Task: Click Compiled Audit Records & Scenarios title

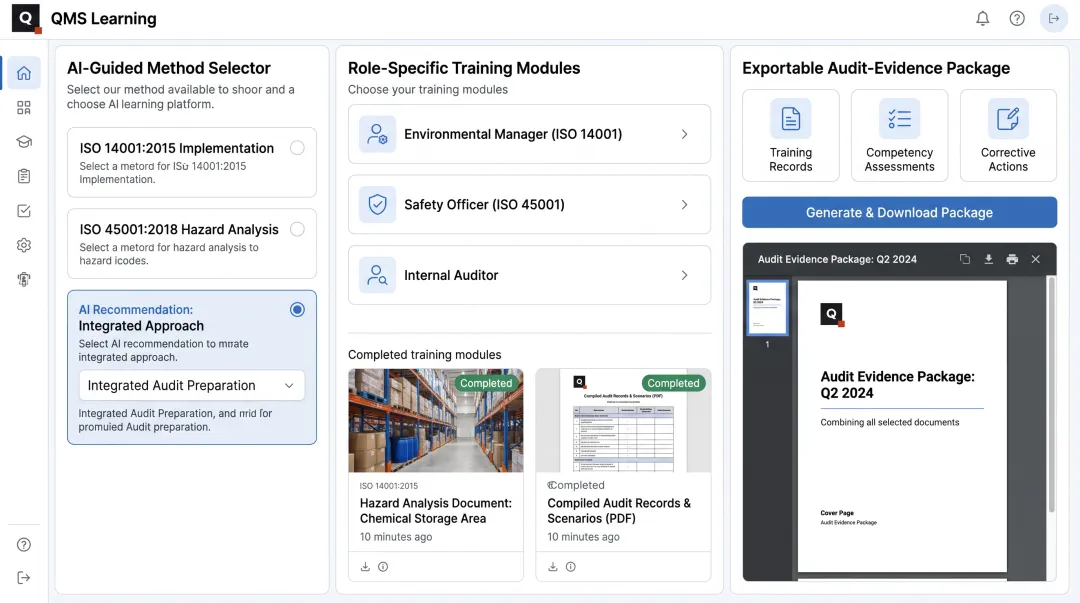Action: (619, 511)
